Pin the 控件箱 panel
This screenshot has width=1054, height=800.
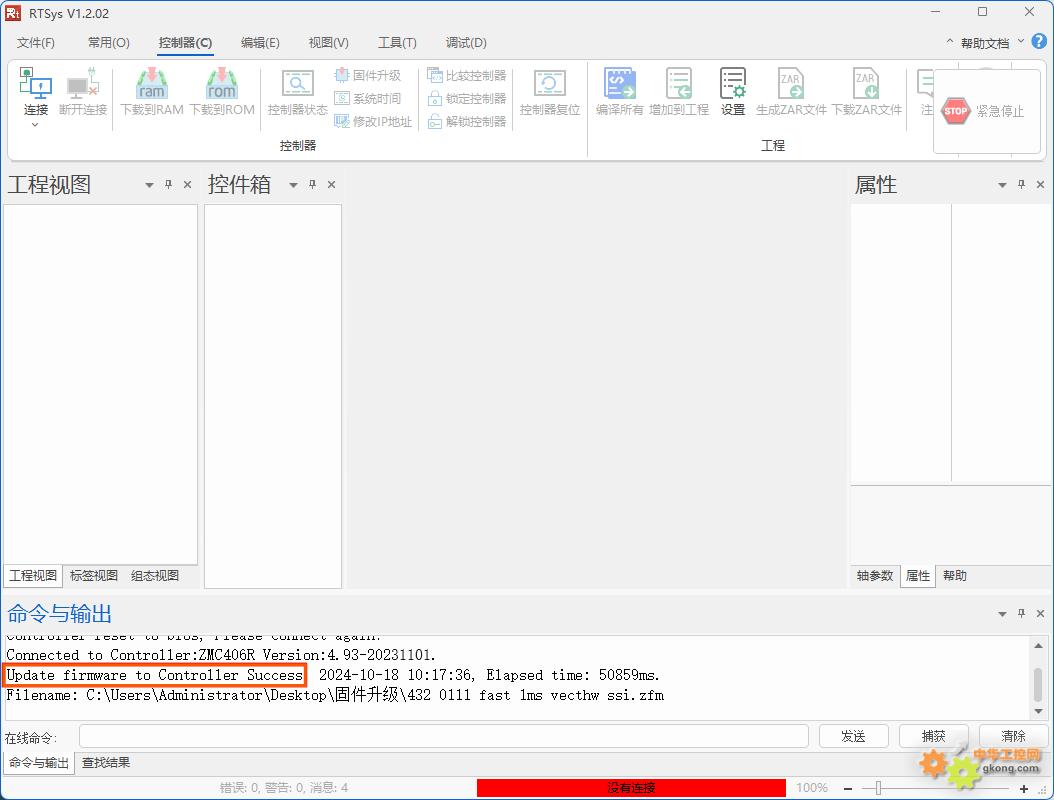pos(312,184)
